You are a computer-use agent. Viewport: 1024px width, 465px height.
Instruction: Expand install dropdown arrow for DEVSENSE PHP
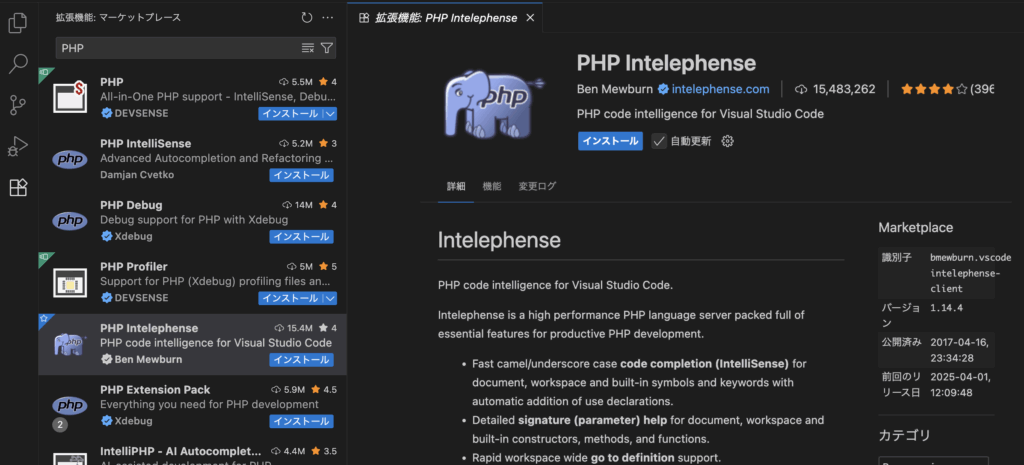click(329, 114)
